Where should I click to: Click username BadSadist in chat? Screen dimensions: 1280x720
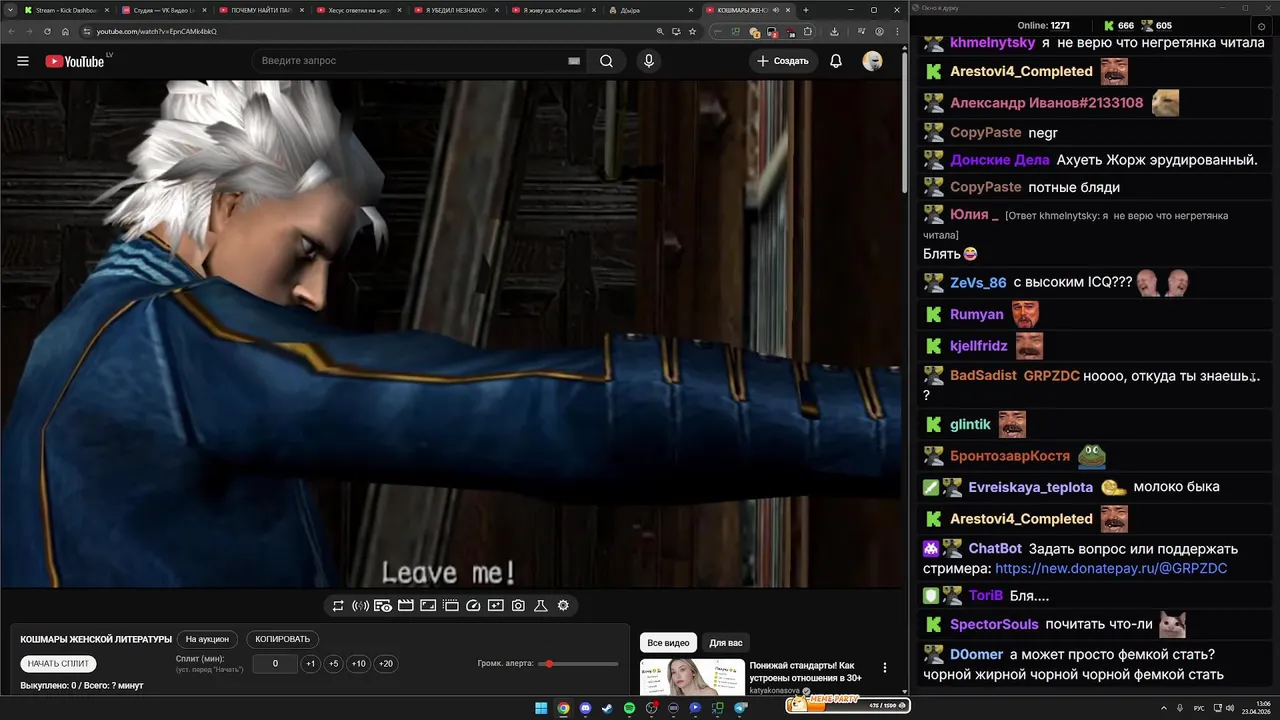tap(983, 376)
